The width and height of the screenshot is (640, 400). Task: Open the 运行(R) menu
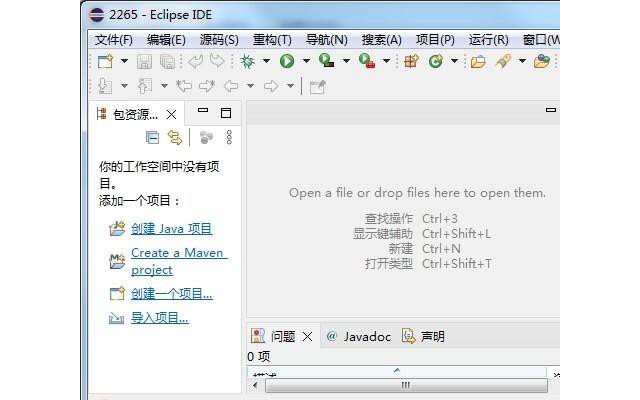tap(489, 40)
